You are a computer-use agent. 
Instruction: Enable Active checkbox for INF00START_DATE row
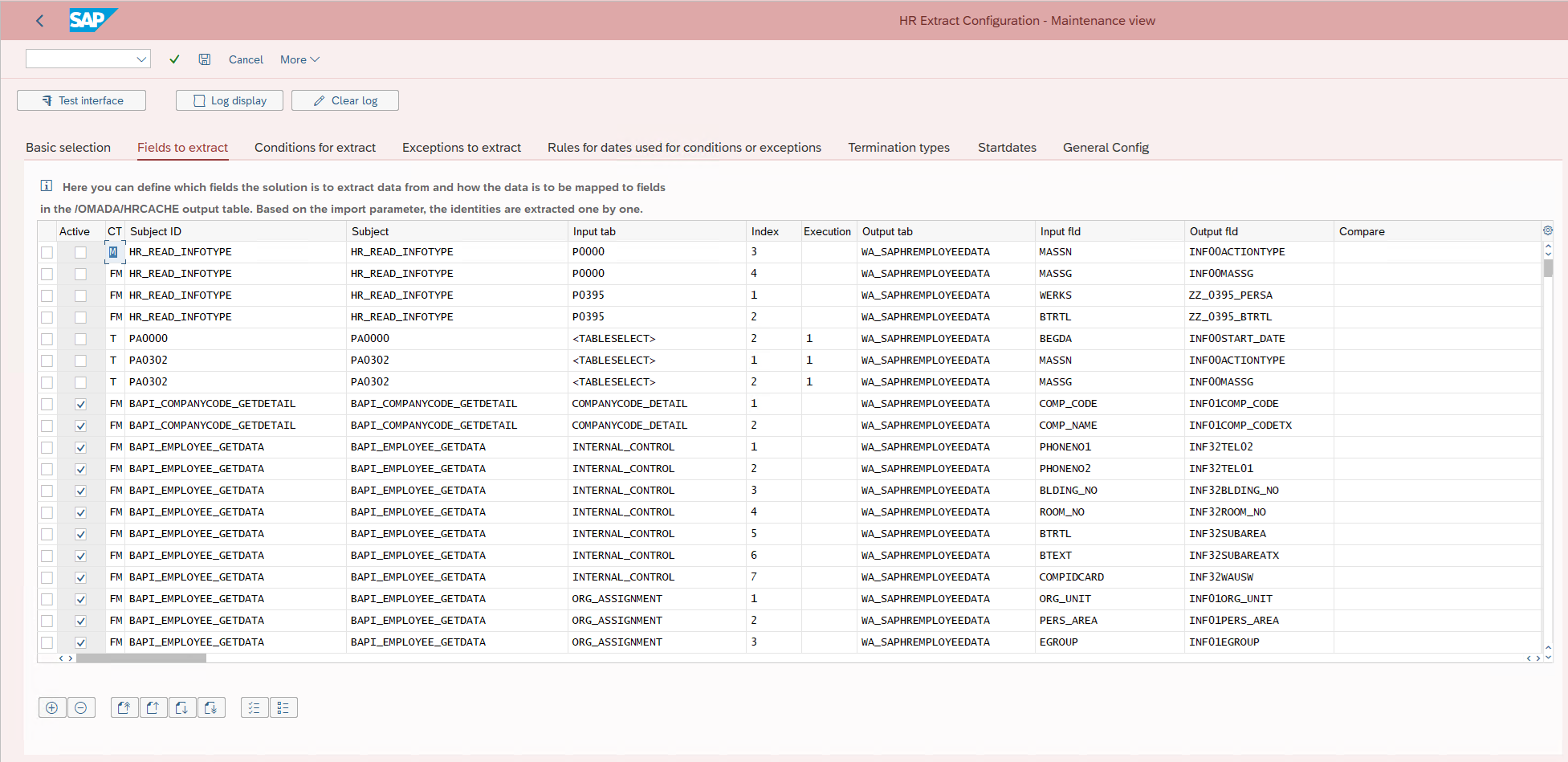click(x=80, y=339)
